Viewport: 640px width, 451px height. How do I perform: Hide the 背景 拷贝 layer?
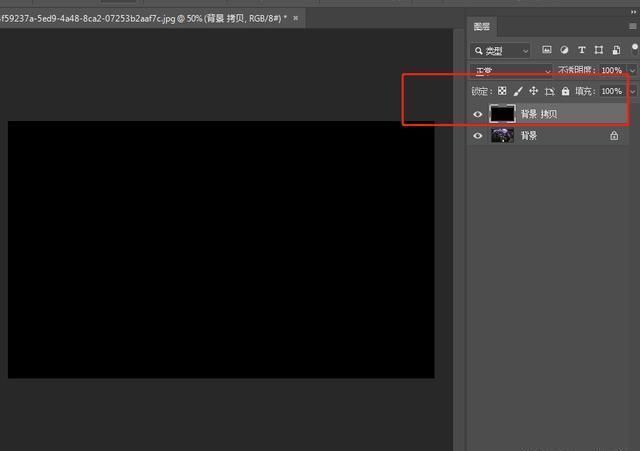click(x=478, y=114)
